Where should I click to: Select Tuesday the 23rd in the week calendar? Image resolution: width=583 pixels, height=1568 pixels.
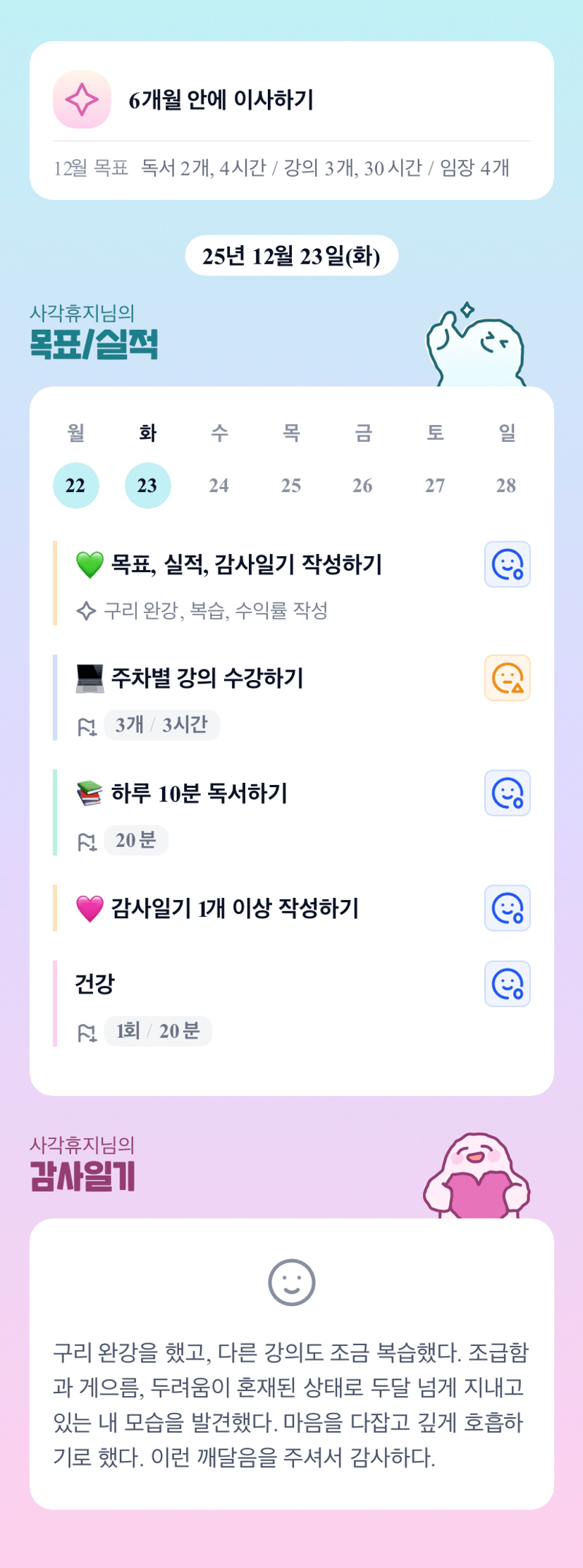[x=147, y=486]
